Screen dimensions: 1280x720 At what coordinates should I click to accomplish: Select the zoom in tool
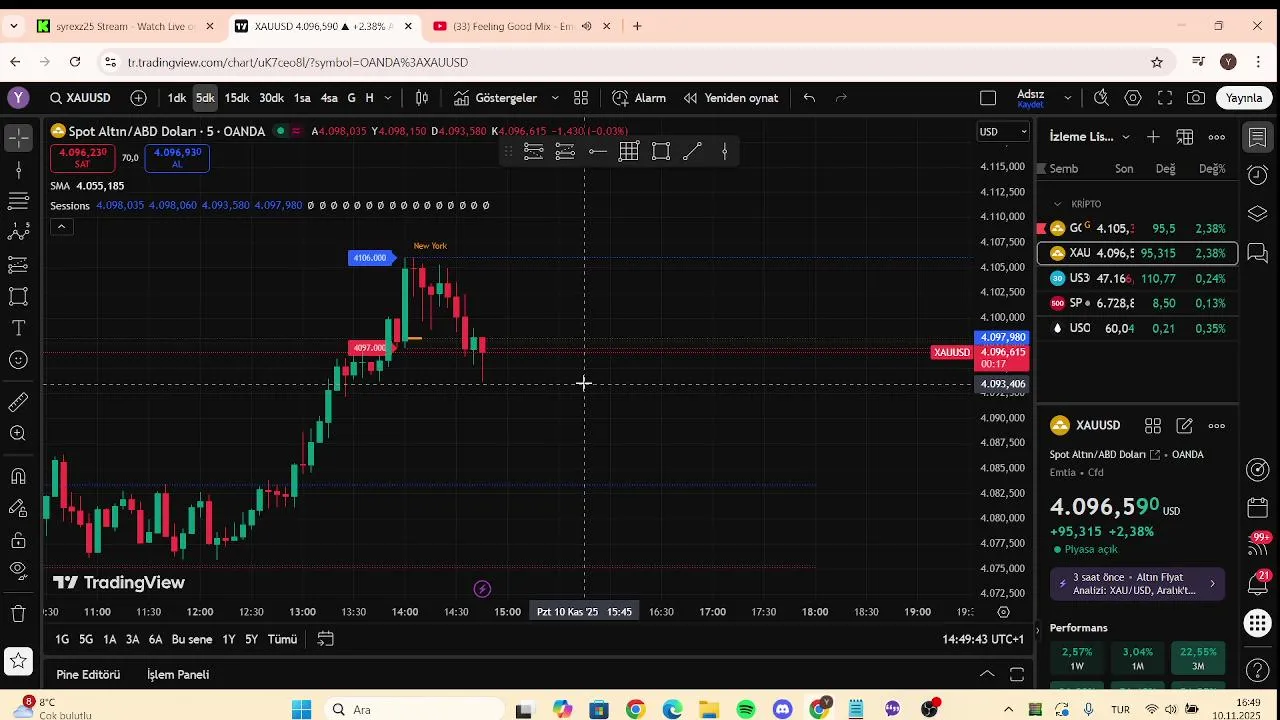(x=18, y=433)
